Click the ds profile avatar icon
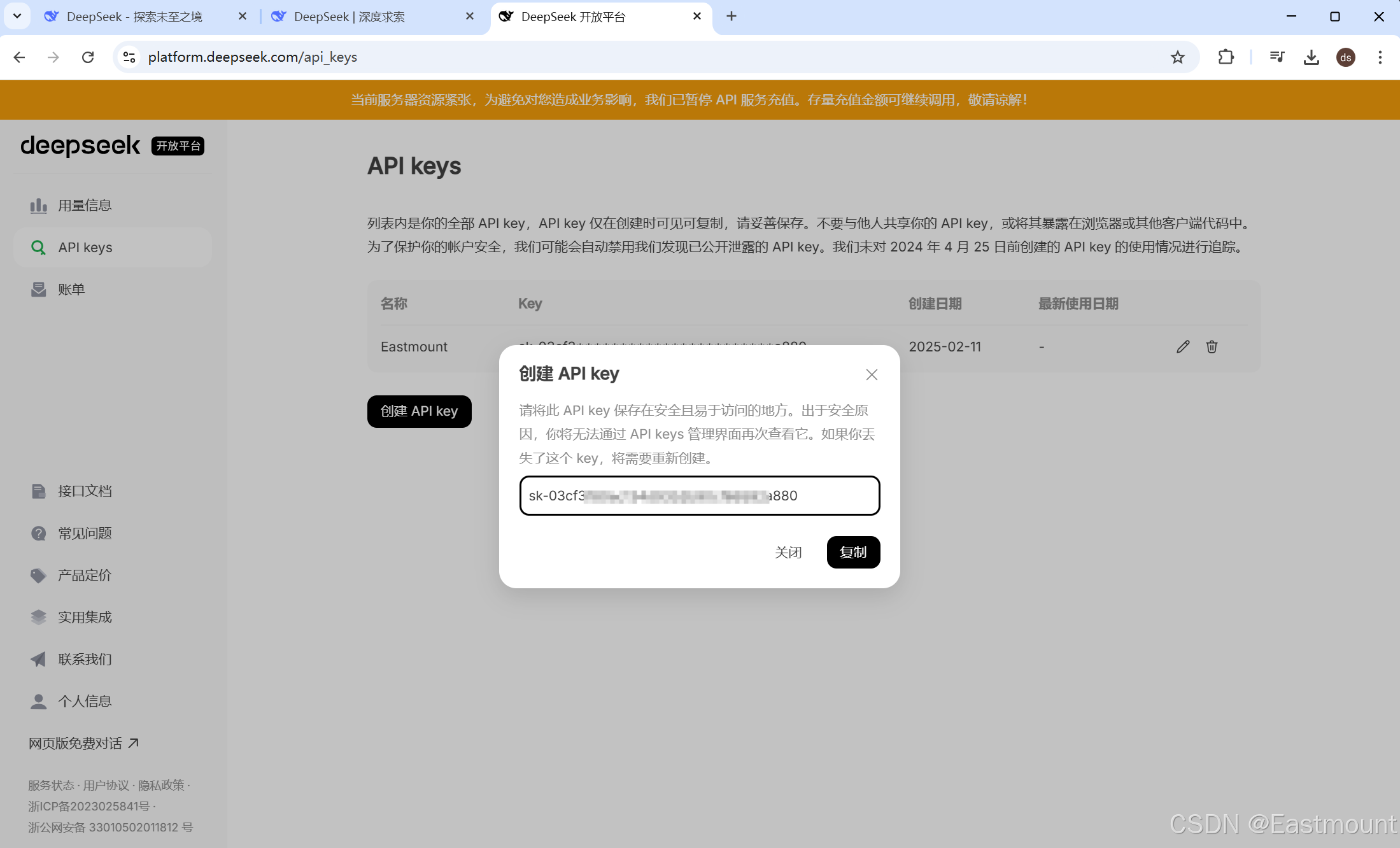1400x848 pixels. [1345, 57]
